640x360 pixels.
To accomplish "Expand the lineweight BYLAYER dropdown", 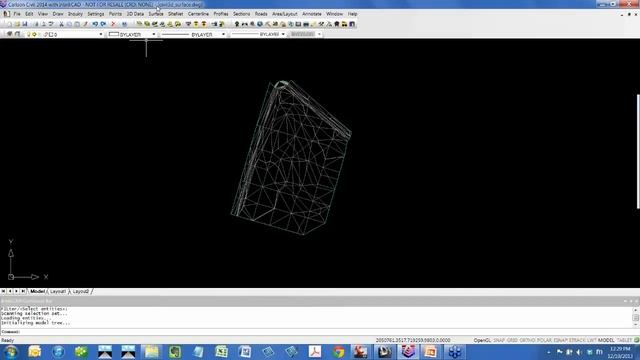I will click(x=283, y=34).
